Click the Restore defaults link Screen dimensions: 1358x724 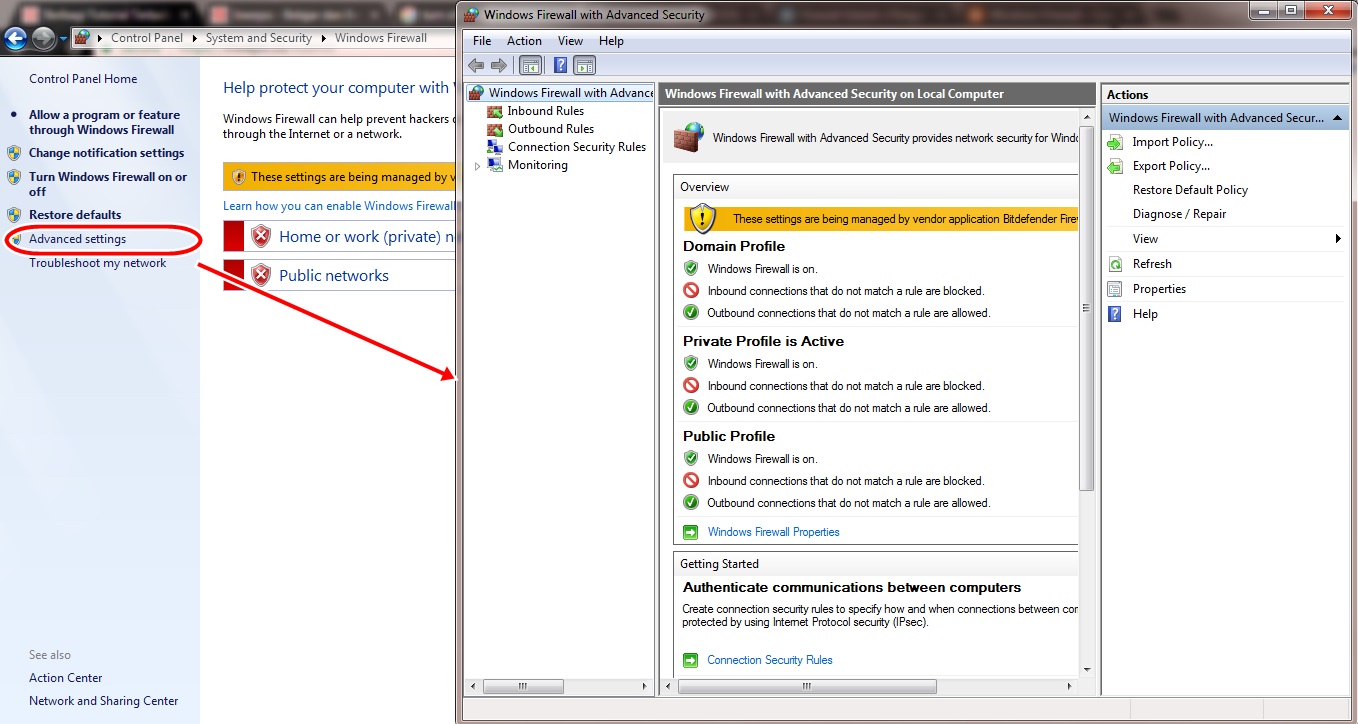tap(75, 215)
